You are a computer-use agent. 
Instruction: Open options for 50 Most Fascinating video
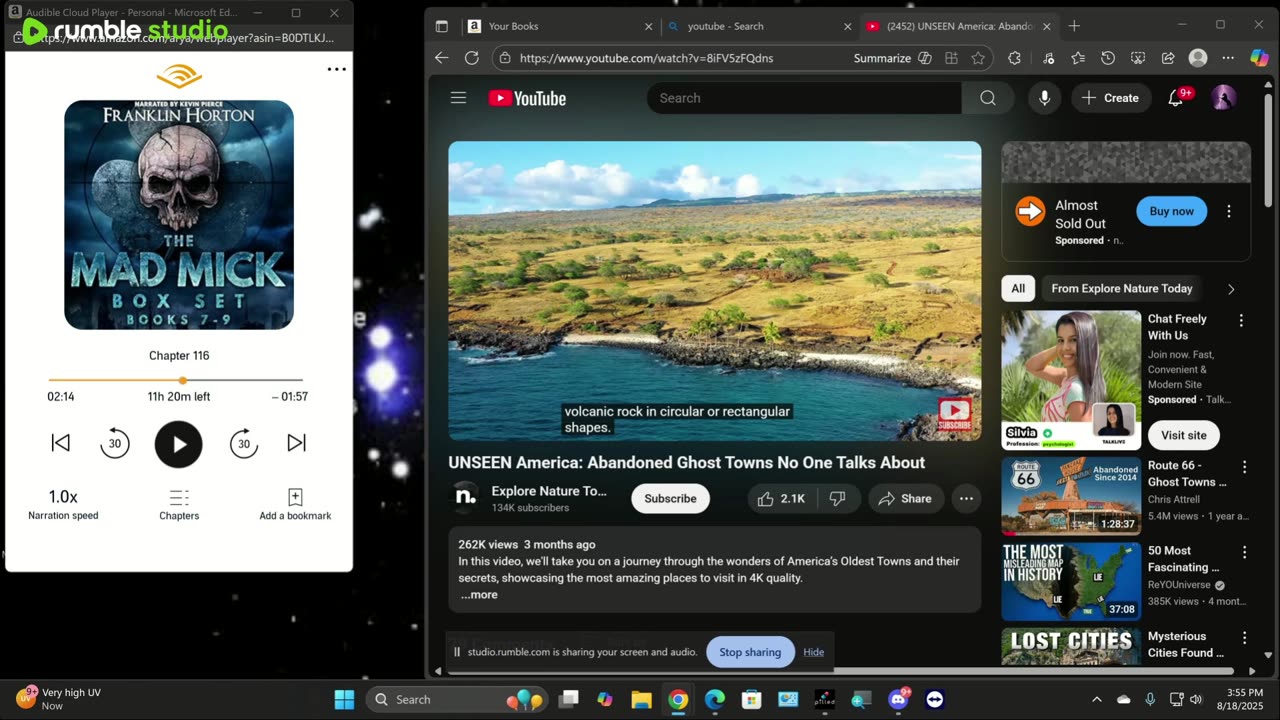[1244, 552]
